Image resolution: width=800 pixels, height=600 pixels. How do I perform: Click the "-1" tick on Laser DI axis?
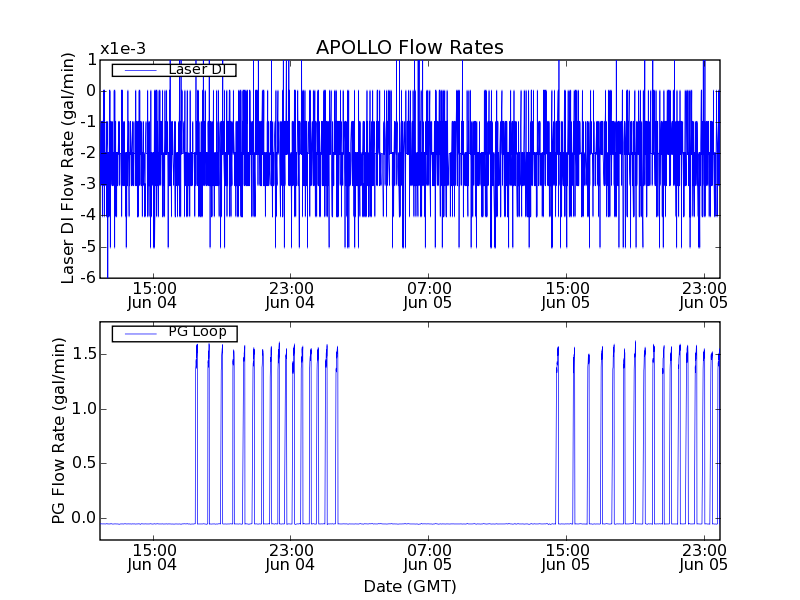point(86,122)
